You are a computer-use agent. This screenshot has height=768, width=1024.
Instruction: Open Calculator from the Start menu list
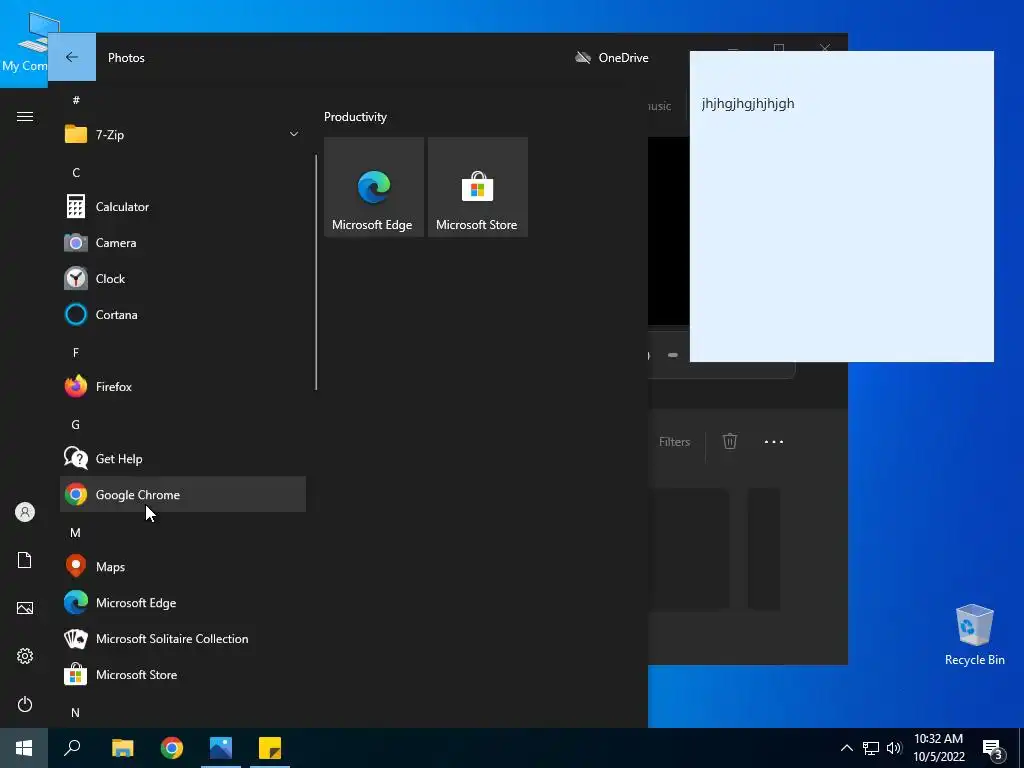(183, 206)
